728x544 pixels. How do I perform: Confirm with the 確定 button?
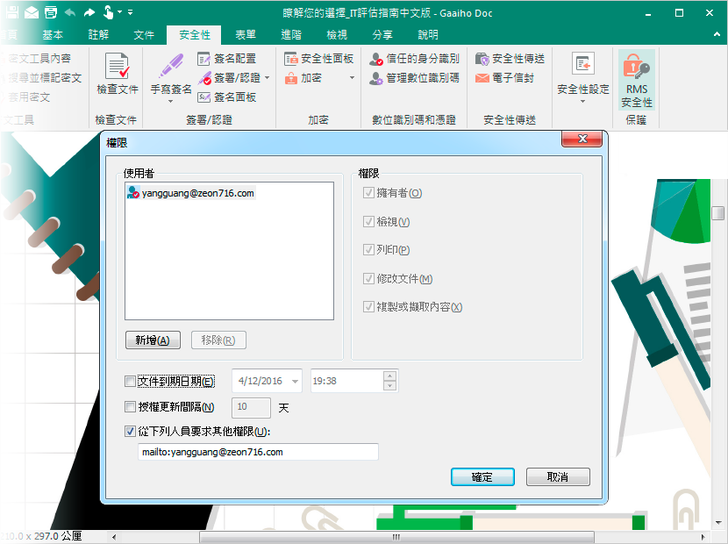click(x=482, y=477)
